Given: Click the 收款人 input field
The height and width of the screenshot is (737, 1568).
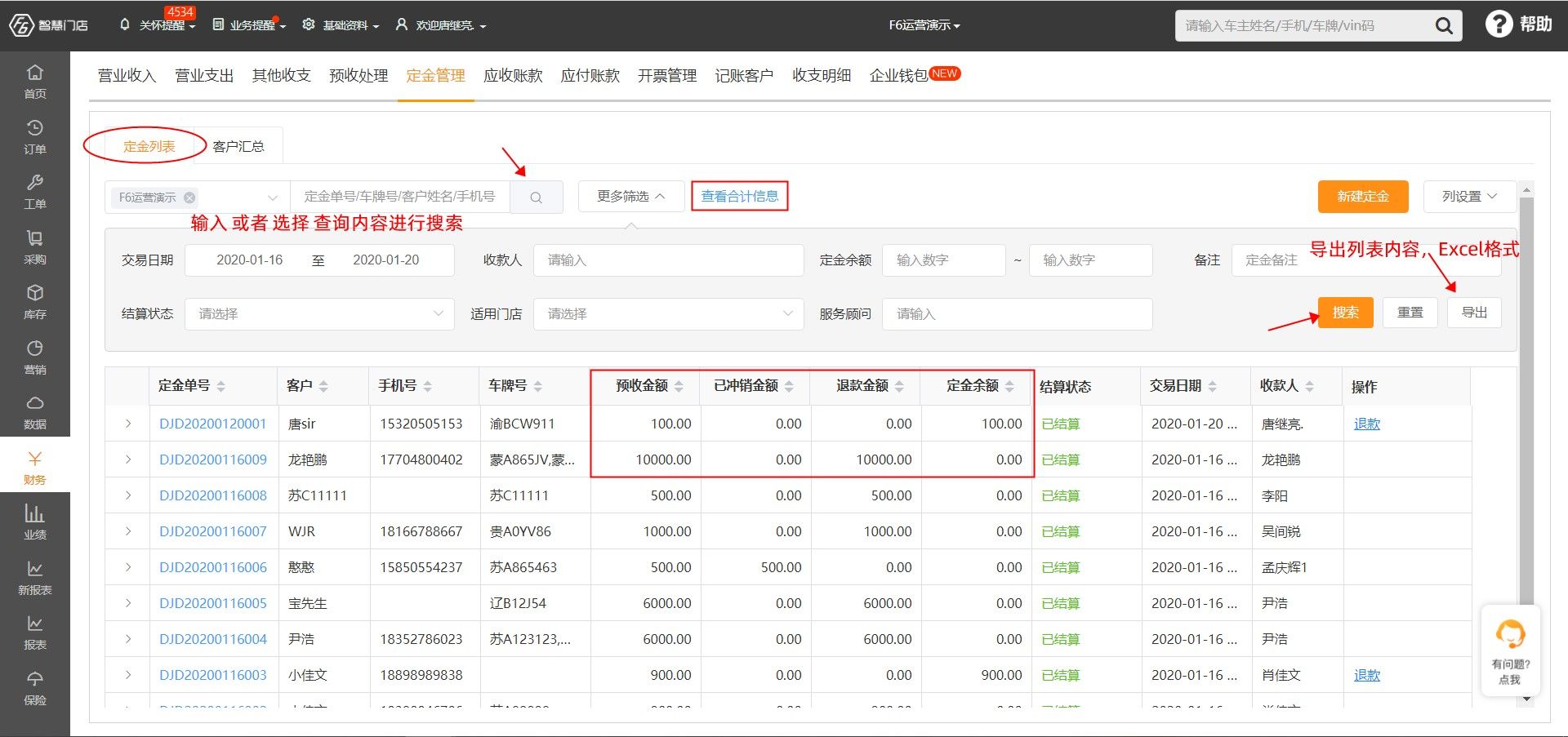Looking at the screenshot, I should pyautogui.click(x=668, y=260).
